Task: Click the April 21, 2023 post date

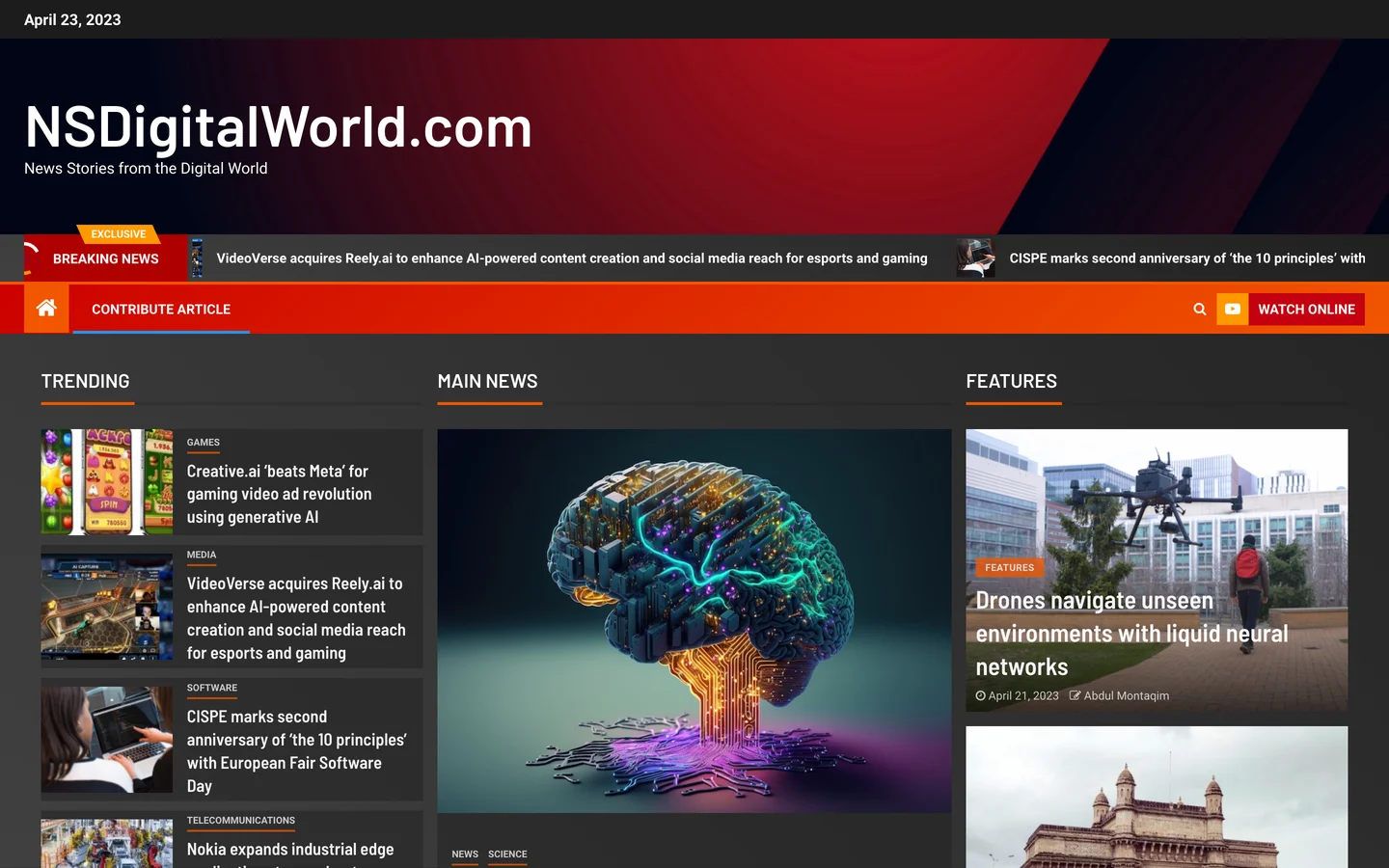Action: point(1023,695)
